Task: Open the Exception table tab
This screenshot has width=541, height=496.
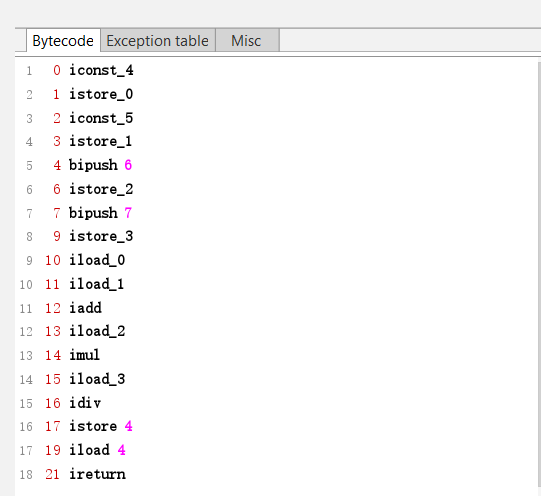Action: [x=158, y=41]
